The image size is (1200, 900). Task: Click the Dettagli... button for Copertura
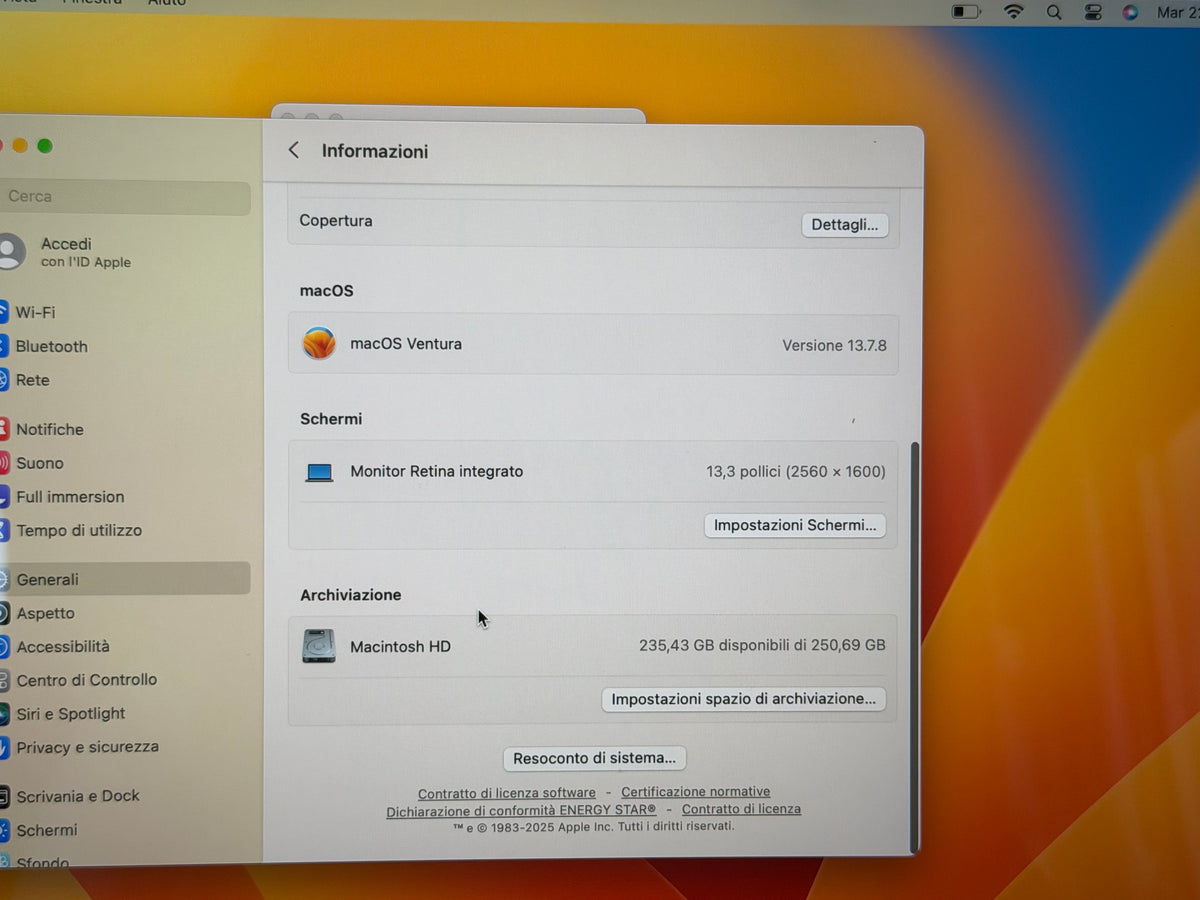[844, 225]
